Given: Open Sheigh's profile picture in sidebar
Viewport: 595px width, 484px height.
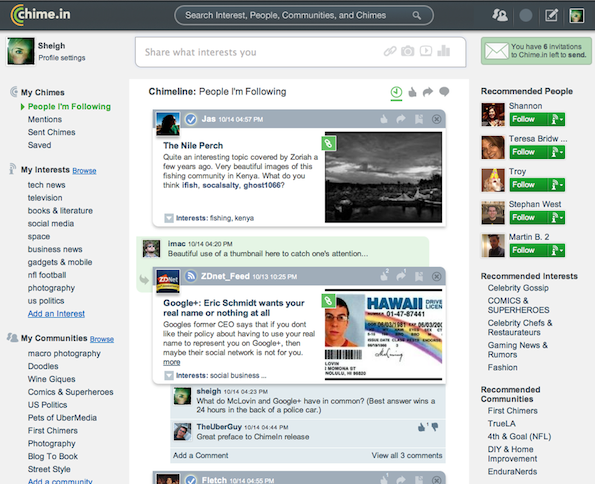Looking at the screenshot, I should click(20, 51).
